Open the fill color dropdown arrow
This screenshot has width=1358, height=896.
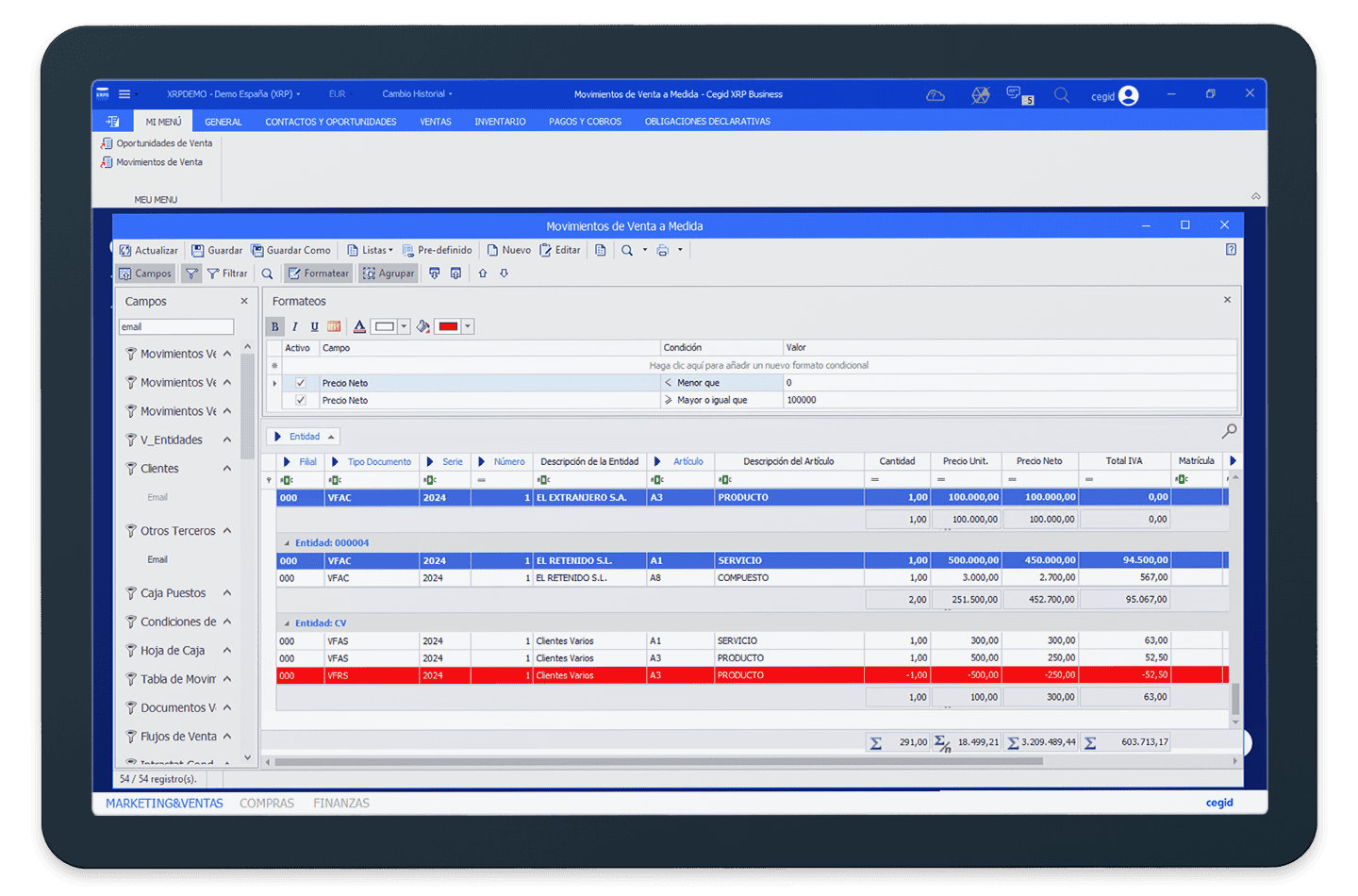468,327
